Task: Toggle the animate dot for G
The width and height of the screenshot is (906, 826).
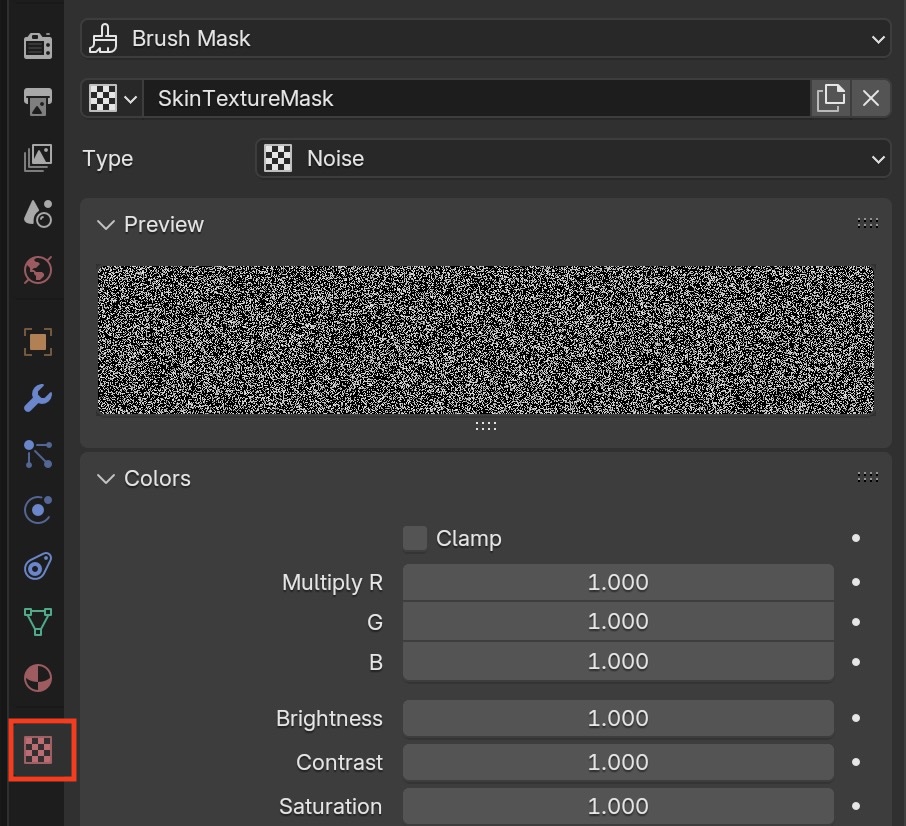Action: [x=856, y=622]
